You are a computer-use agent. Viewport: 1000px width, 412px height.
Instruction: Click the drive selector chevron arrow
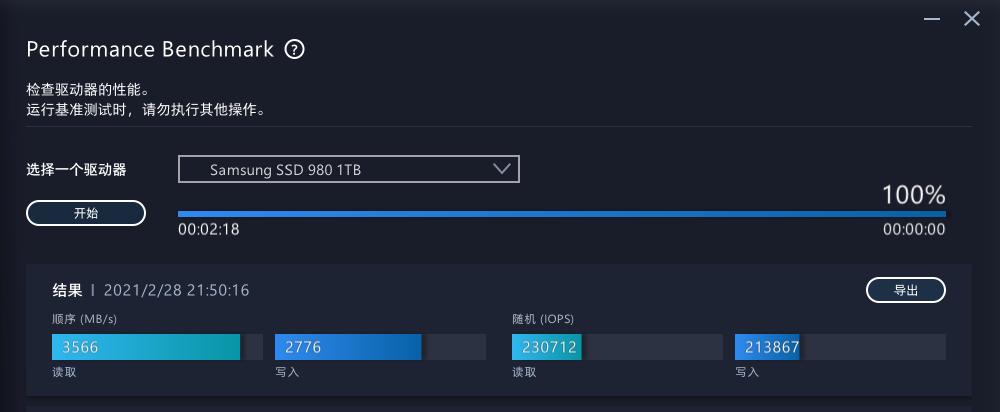(503, 169)
